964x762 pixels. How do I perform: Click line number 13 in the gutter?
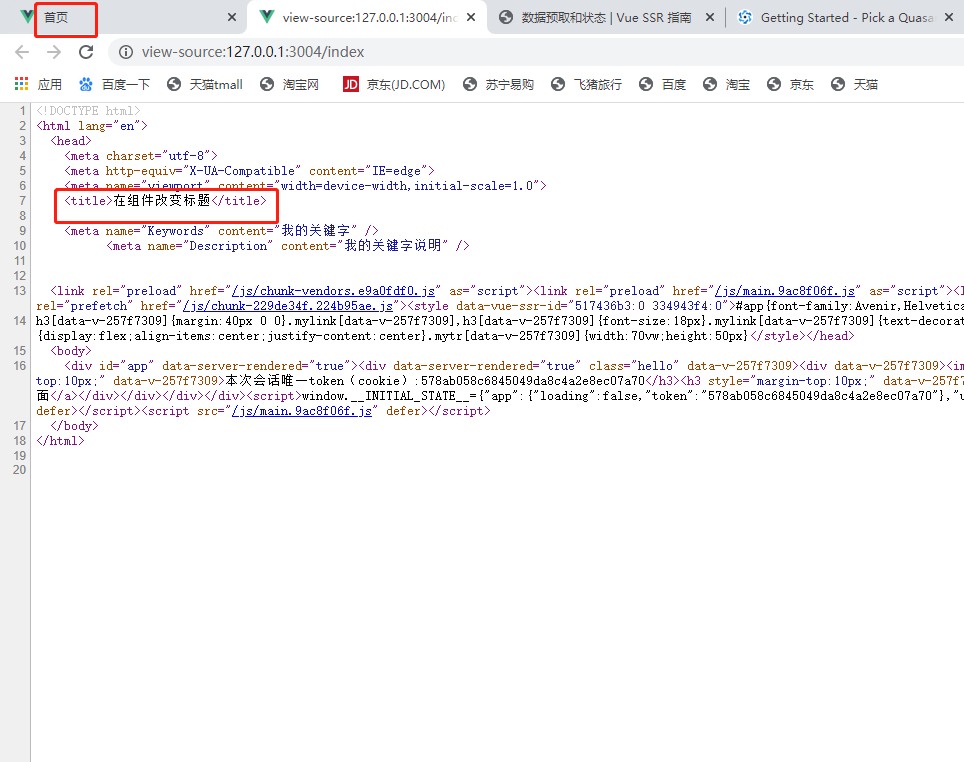pyautogui.click(x=20, y=291)
